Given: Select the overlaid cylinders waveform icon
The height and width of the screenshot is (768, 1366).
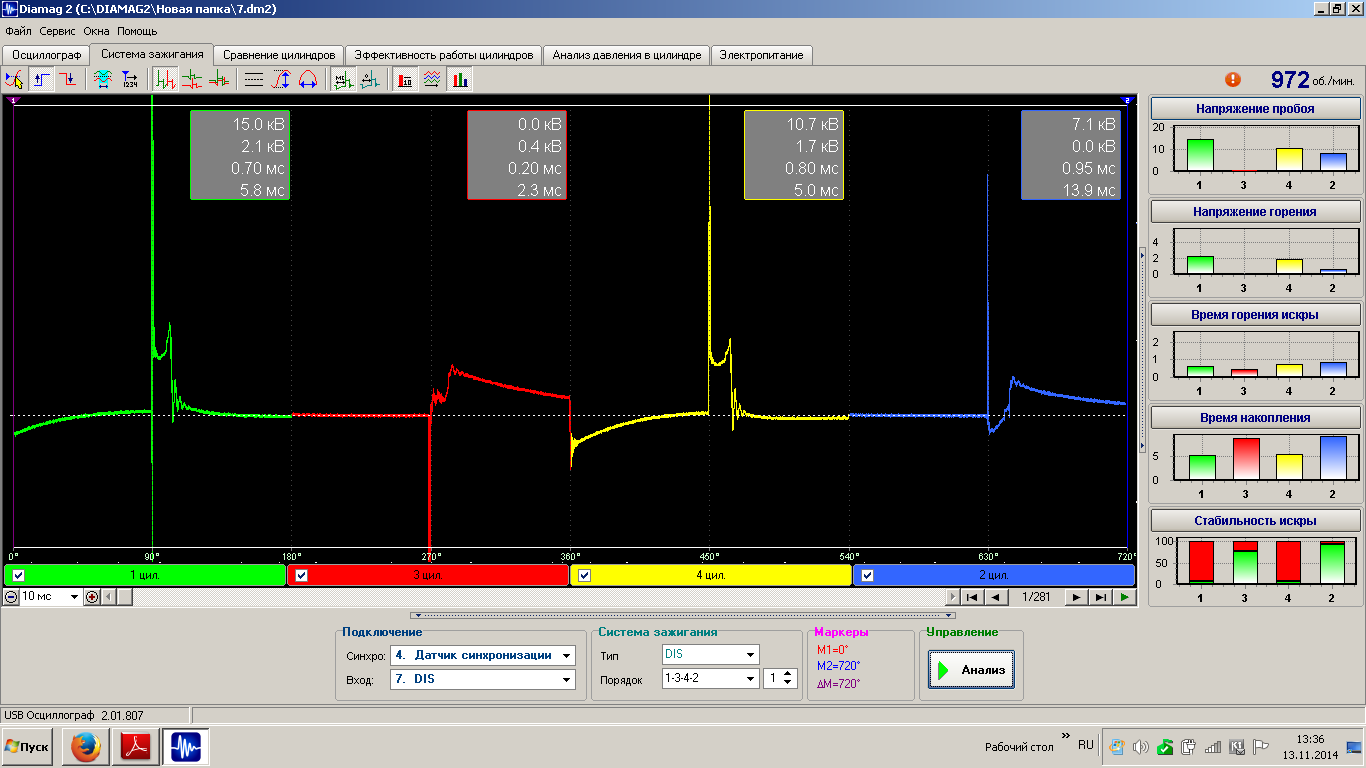Looking at the screenshot, I should 218,80.
